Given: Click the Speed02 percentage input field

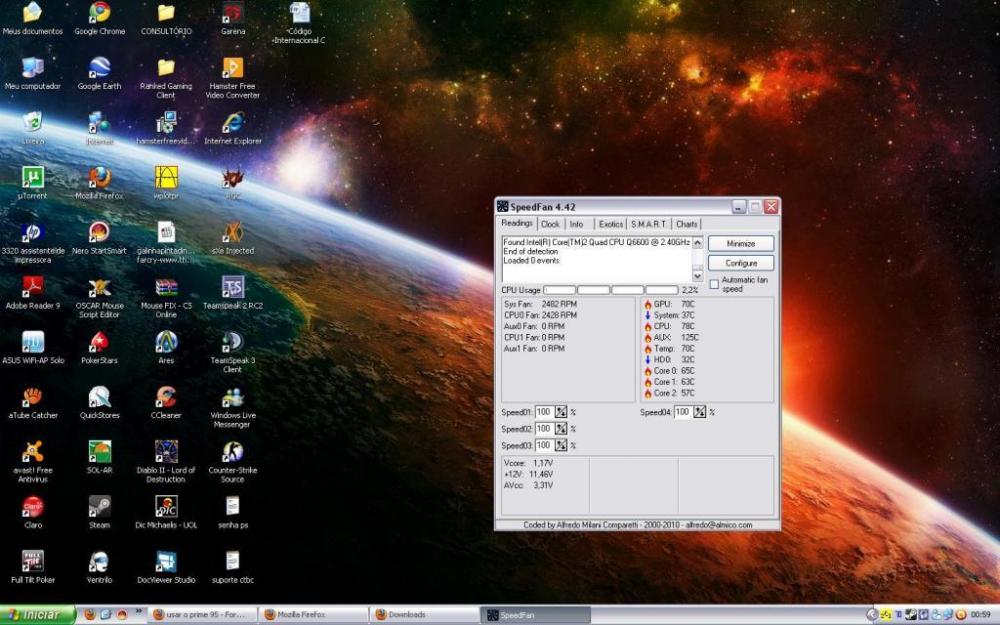Looking at the screenshot, I should coord(543,429).
